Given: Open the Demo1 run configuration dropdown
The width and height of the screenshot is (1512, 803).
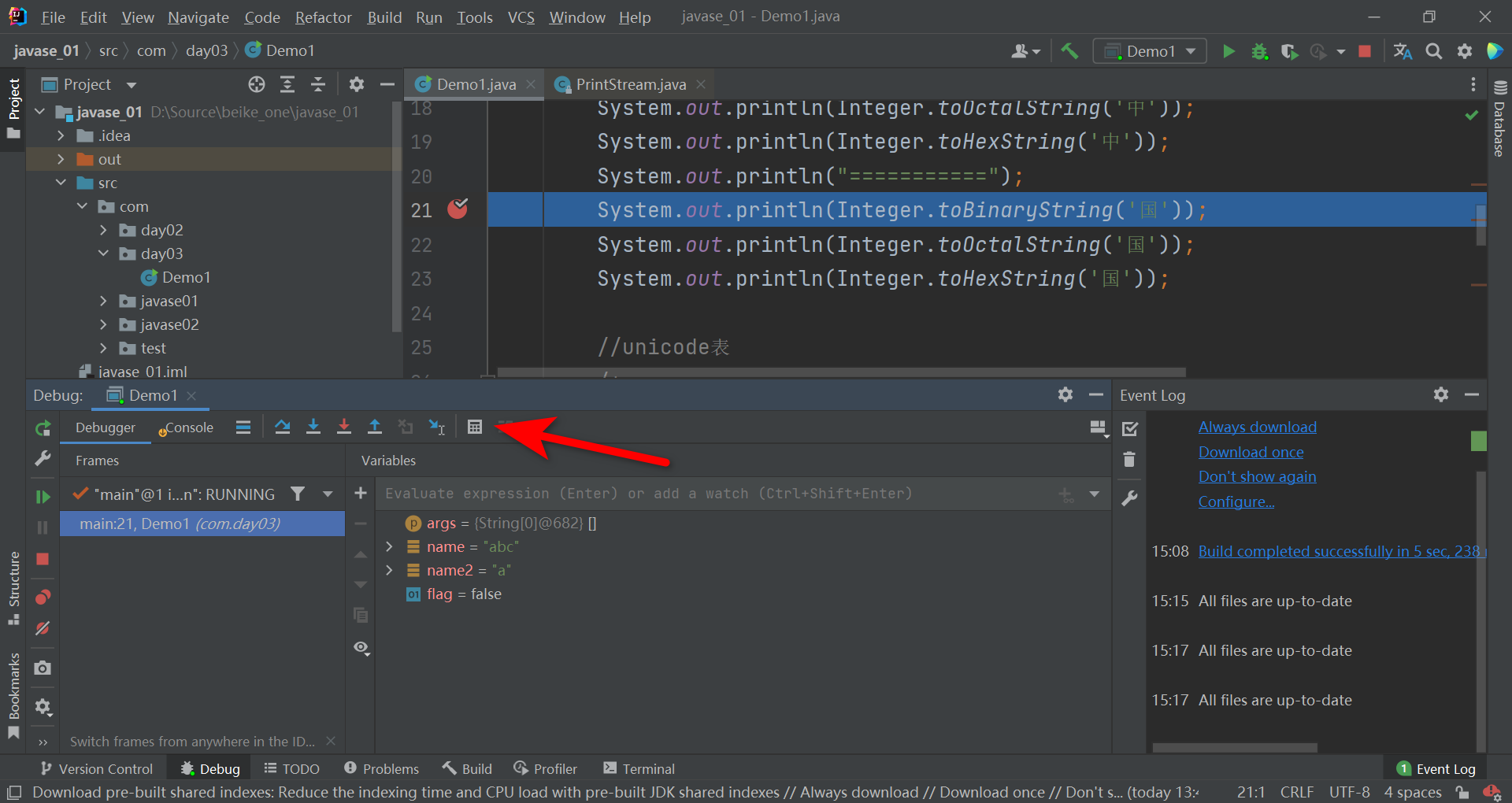Looking at the screenshot, I should pos(1150,51).
